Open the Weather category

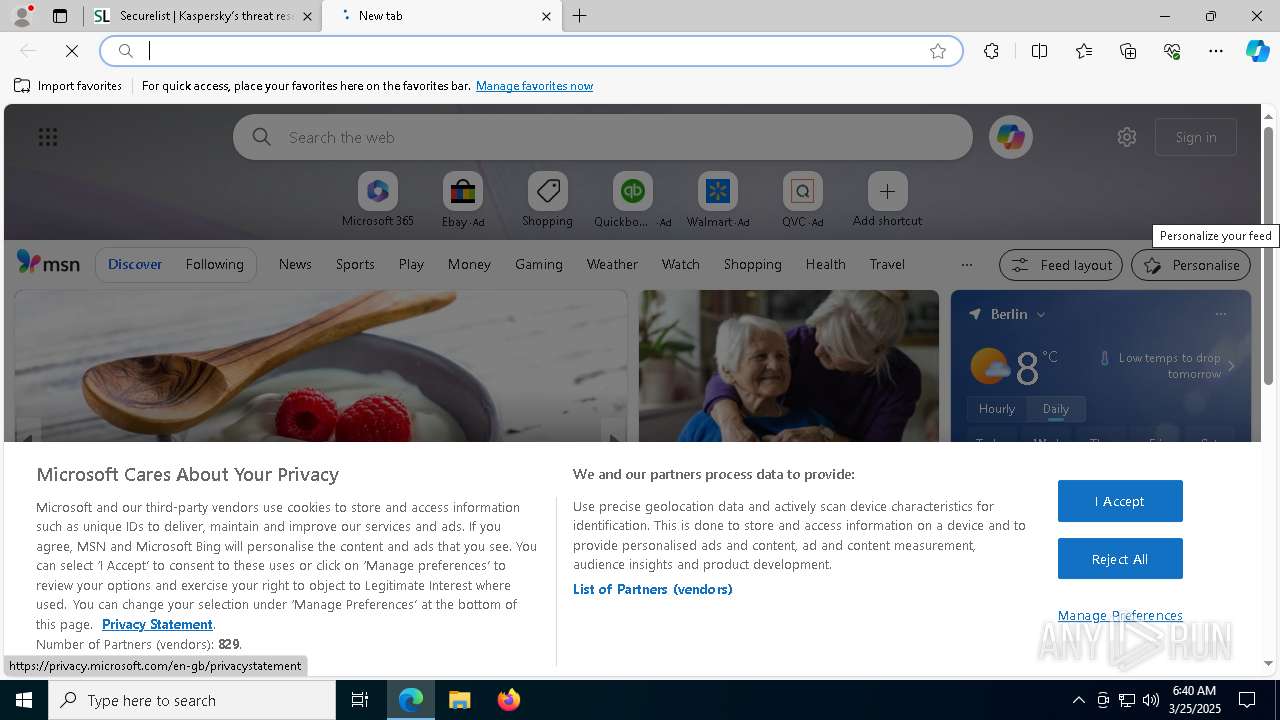point(612,264)
